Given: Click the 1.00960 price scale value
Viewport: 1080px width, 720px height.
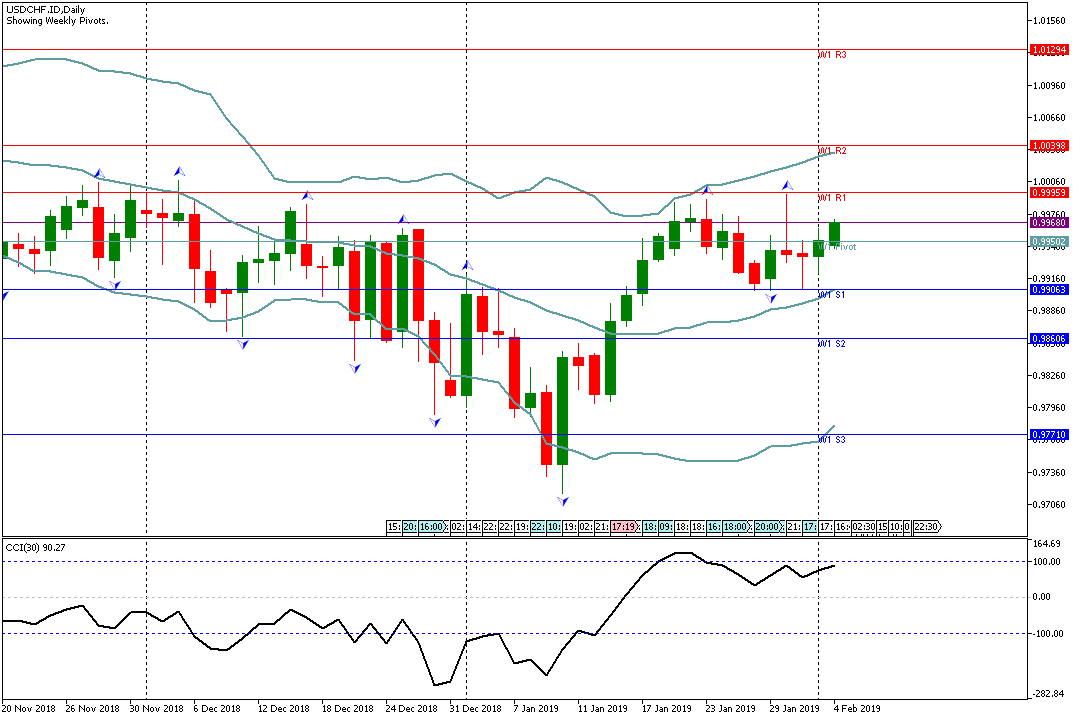Looking at the screenshot, I should coord(1049,85).
